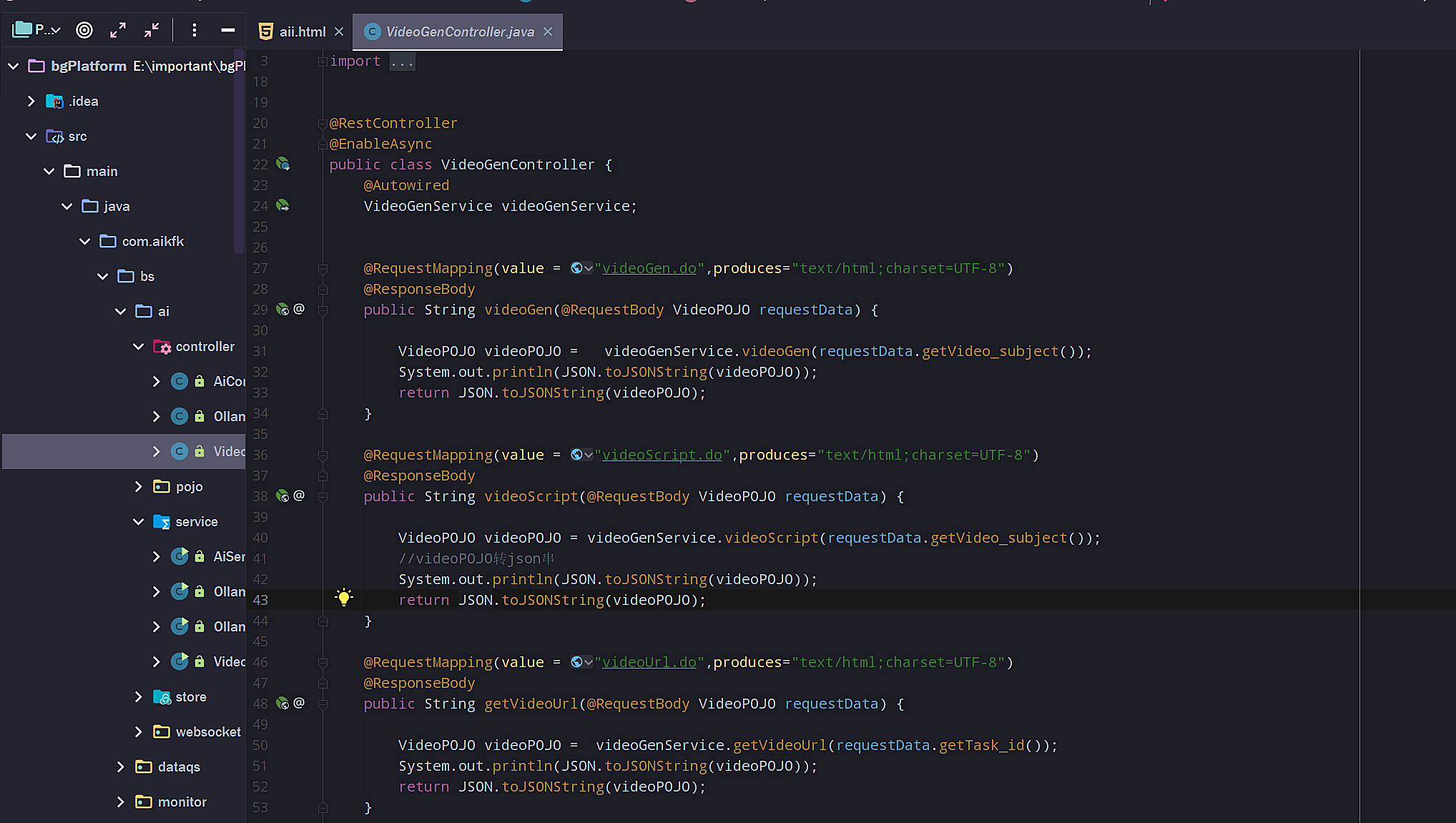Open the project panel options menu
1456x823 pixels.
click(x=195, y=30)
